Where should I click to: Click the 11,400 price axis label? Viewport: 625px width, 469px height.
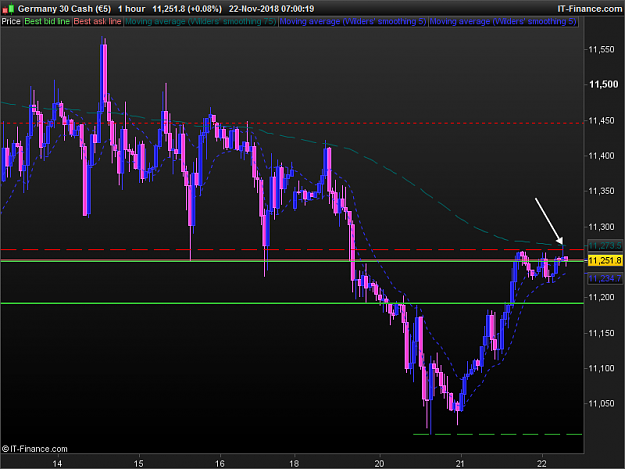click(601, 156)
